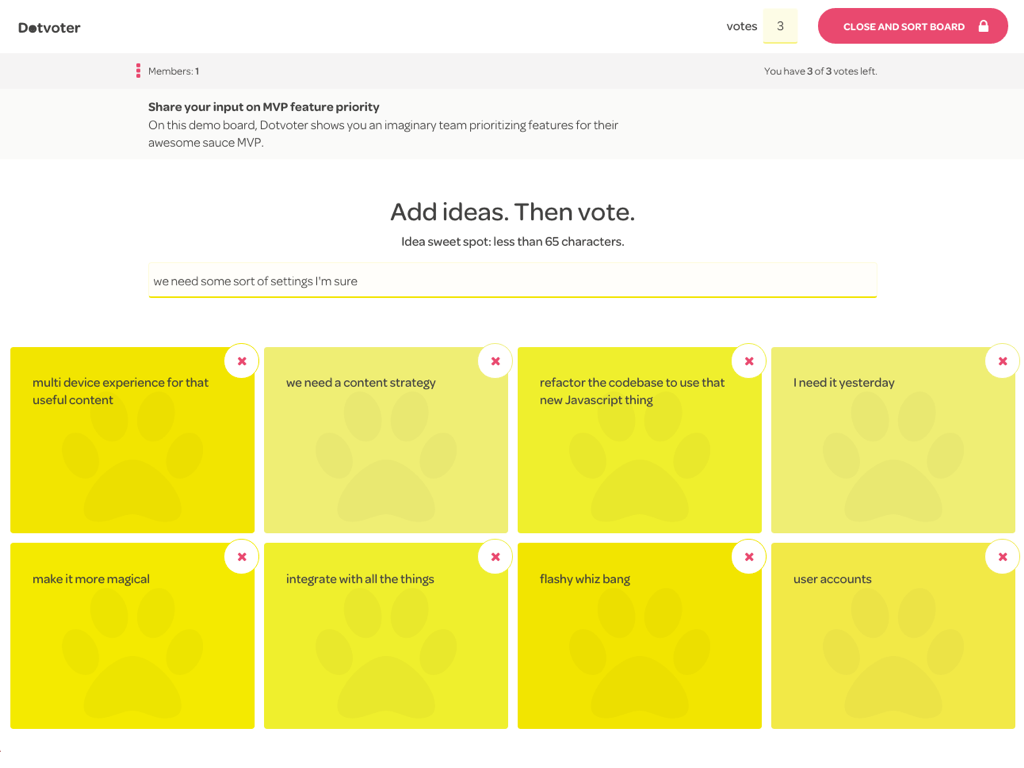This screenshot has width=1024, height=768.
Task: Delete the "flashy whiz bang" idea card
Action: (x=748, y=557)
